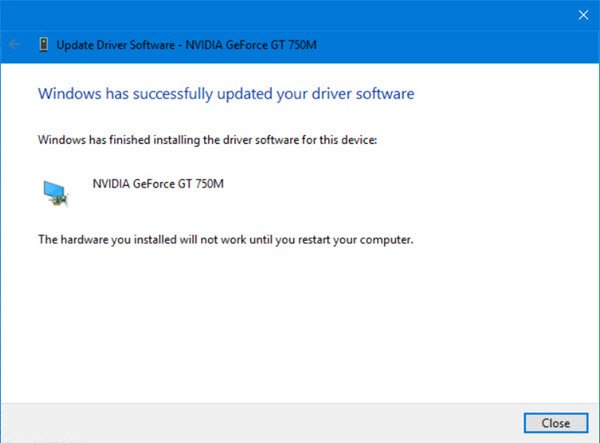Click the small device icon beside the window title
600x443 pixels.
pyautogui.click(x=42, y=44)
